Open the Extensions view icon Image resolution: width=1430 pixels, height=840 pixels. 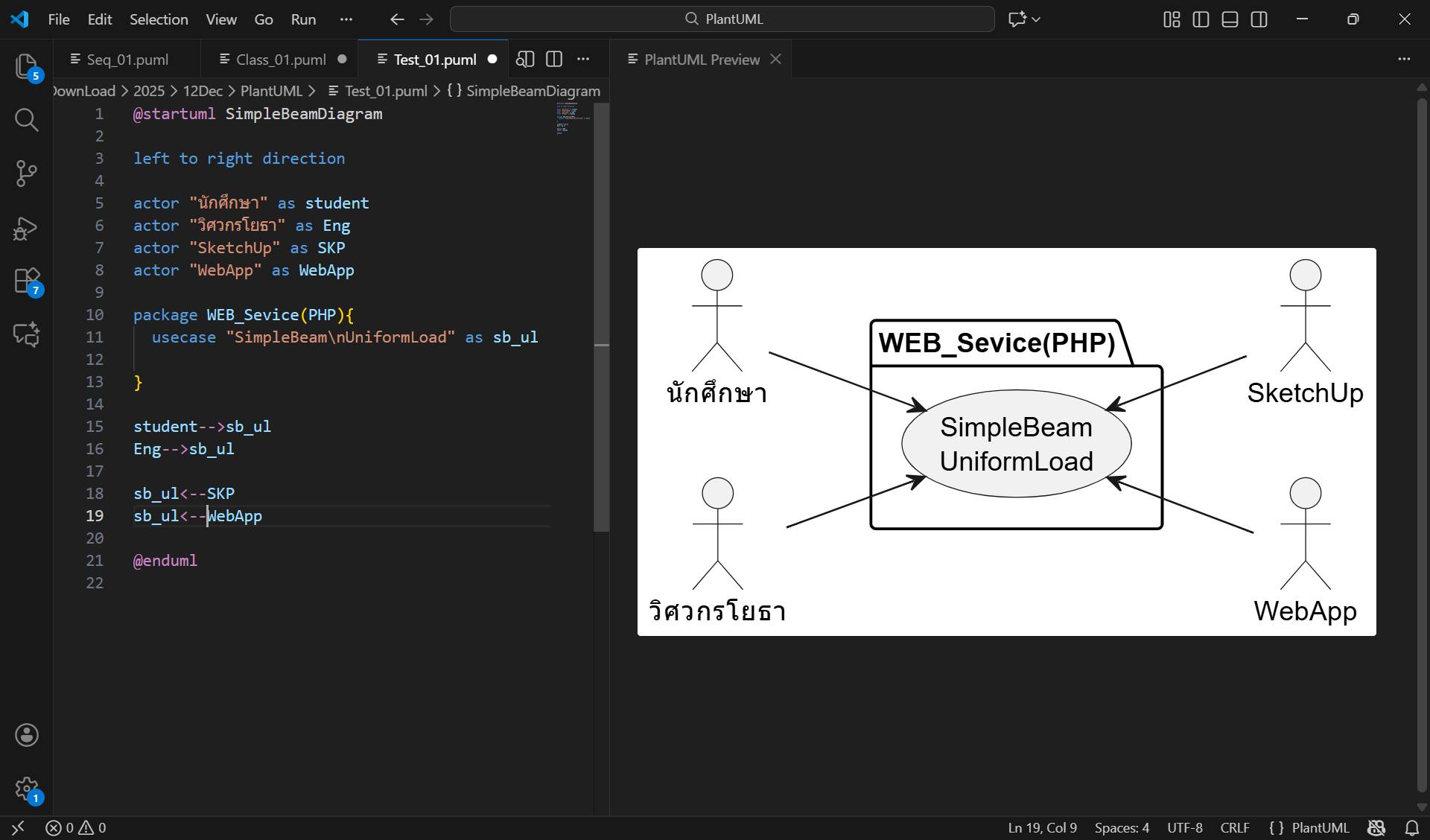(27, 281)
